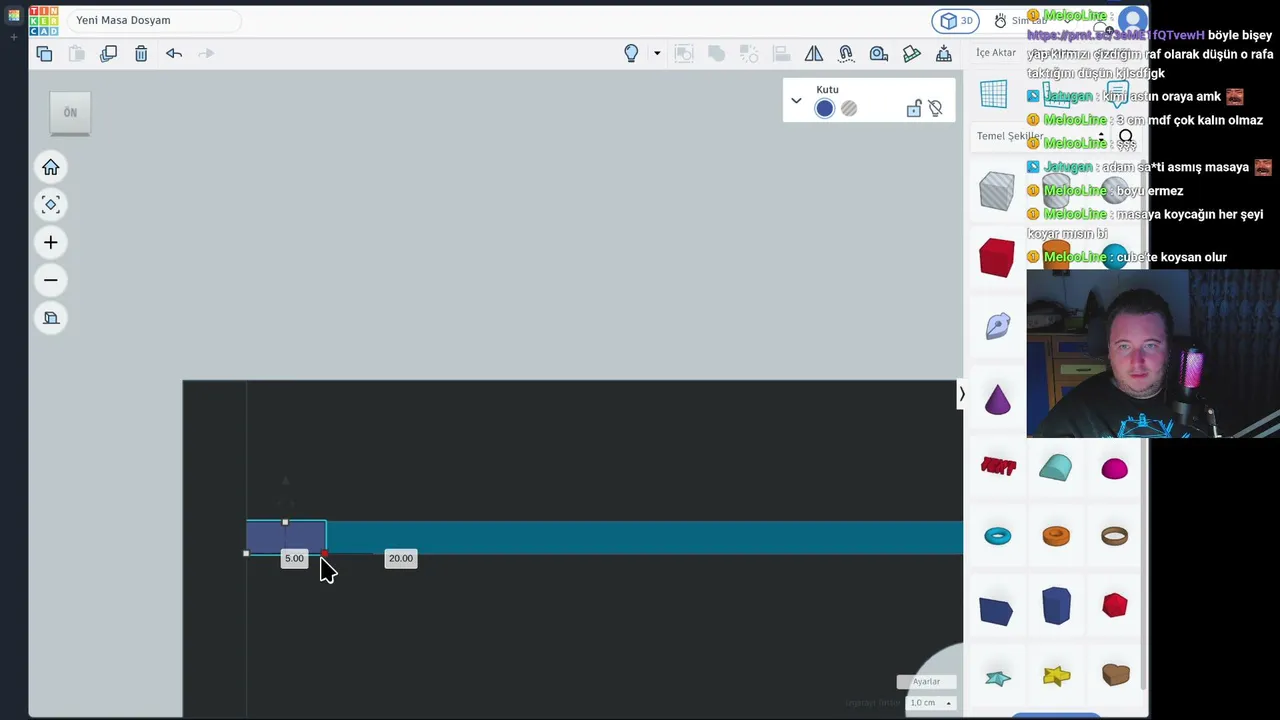Add the dark blue wedge shape

[x=996, y=610]
